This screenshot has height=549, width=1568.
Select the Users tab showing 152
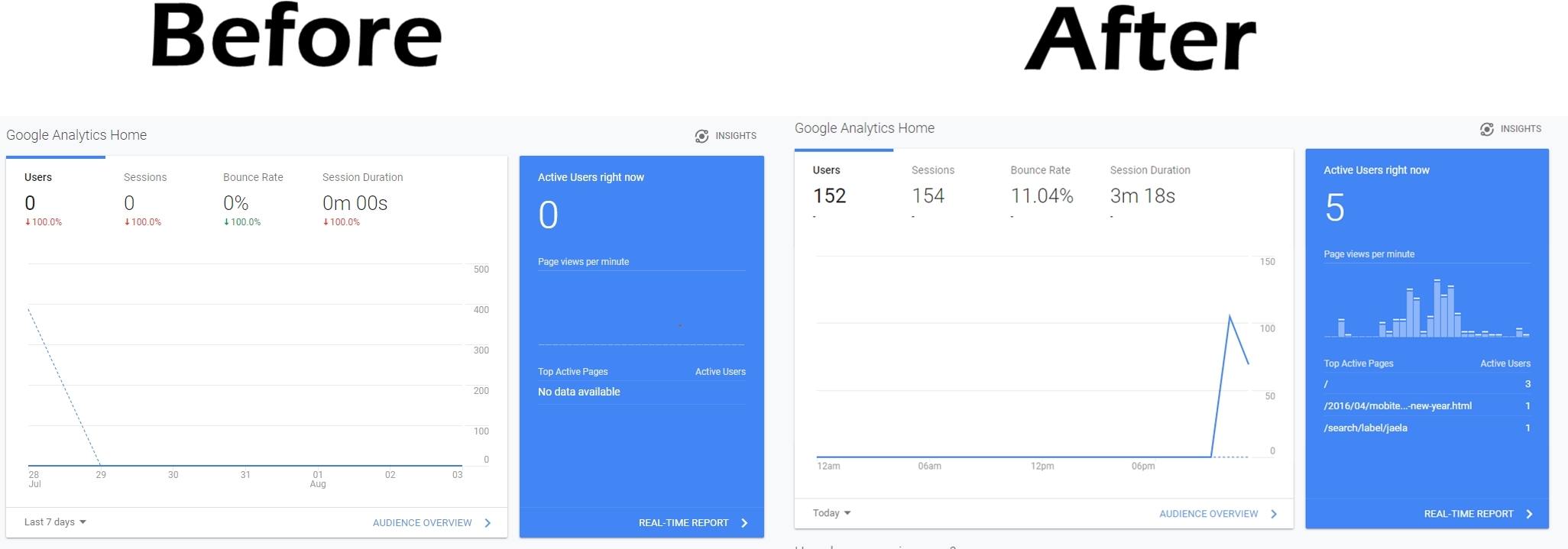[x=829, y=187]
